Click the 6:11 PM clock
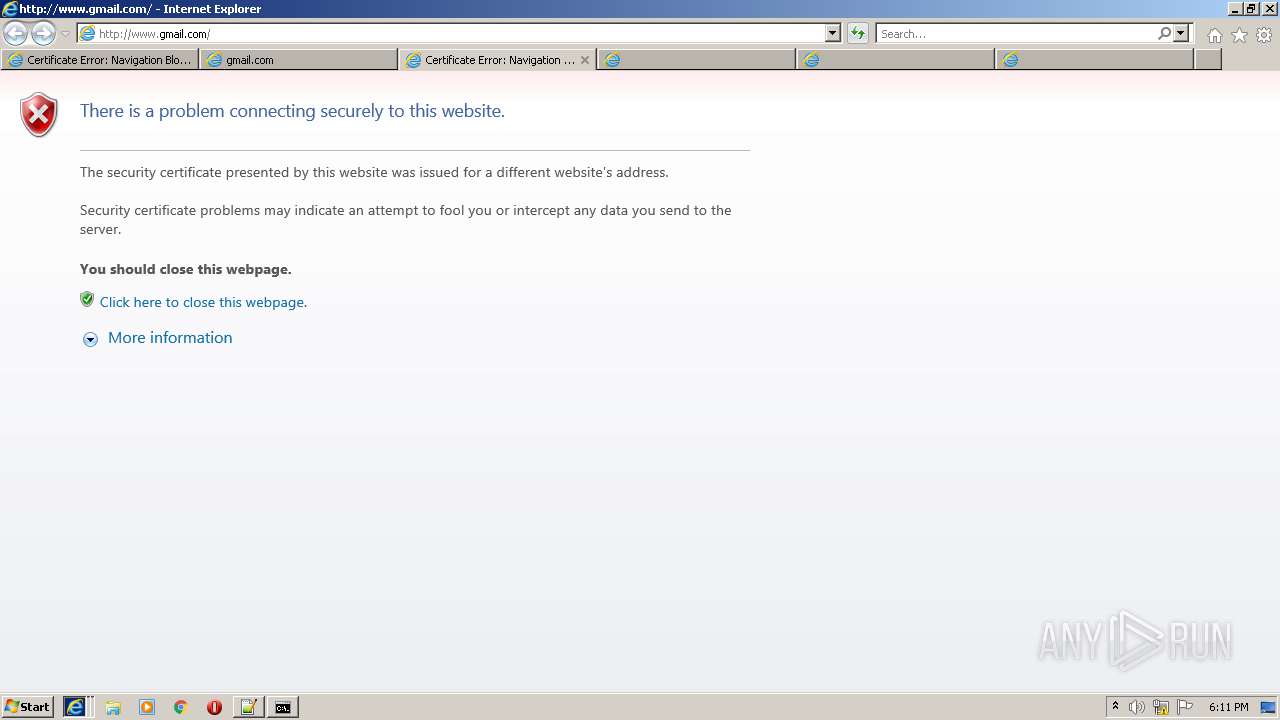Screen dimensions: 1280x720 pos(1228,707)
